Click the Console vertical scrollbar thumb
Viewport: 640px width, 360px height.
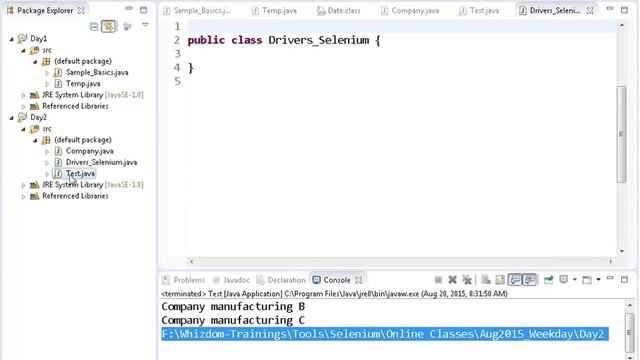tap(630, 333)
